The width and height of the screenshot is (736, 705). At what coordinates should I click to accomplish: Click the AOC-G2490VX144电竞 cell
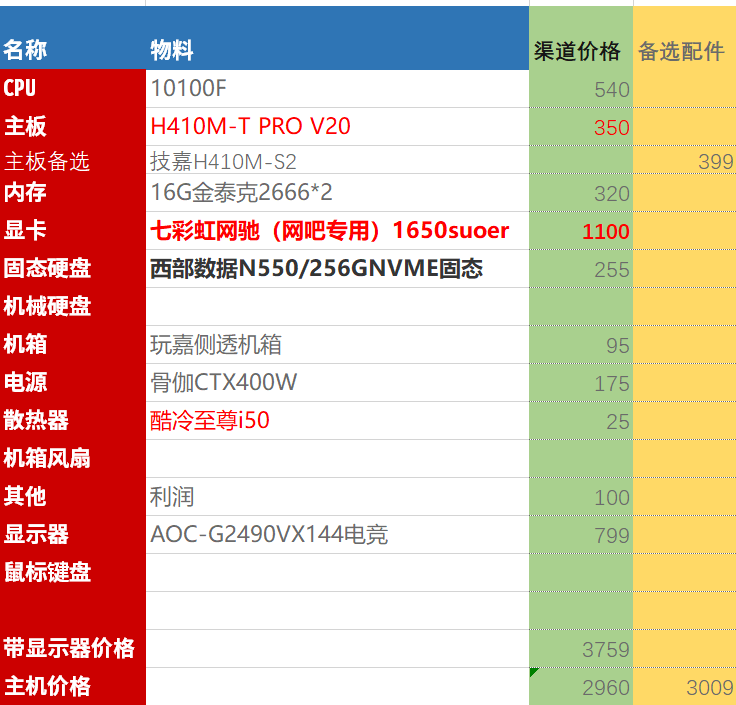337,535
